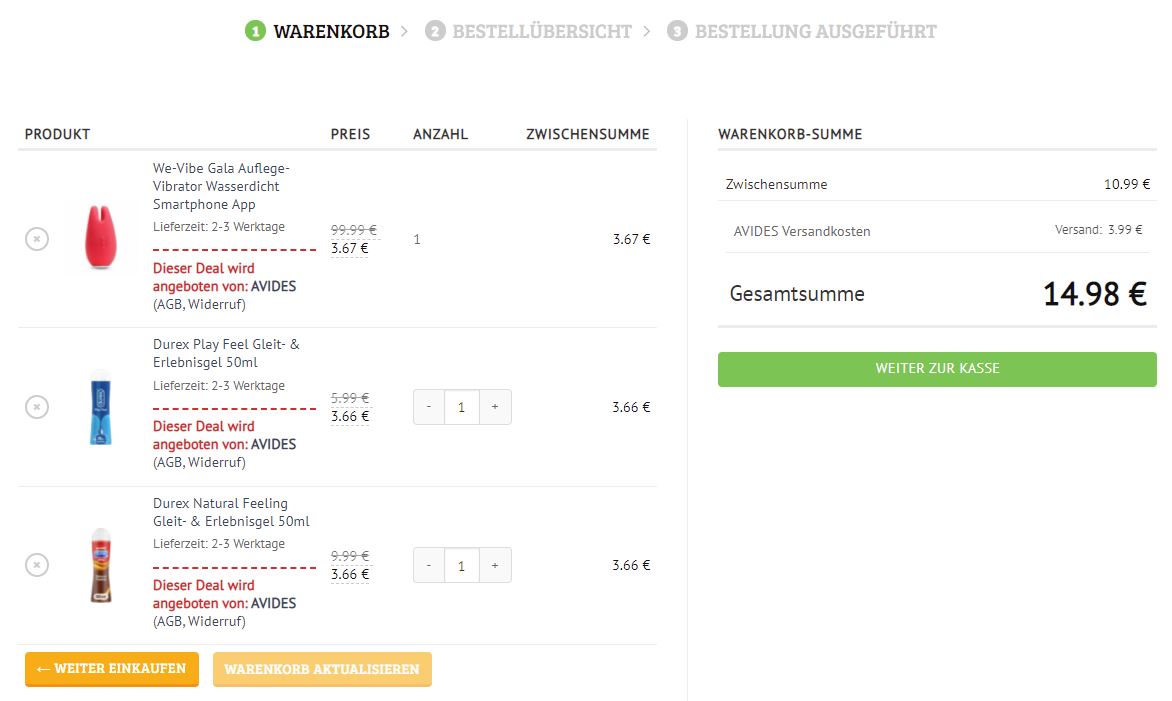
Task: Remove Durex Natural Feeling gel from cart
Action: point(37,565)
